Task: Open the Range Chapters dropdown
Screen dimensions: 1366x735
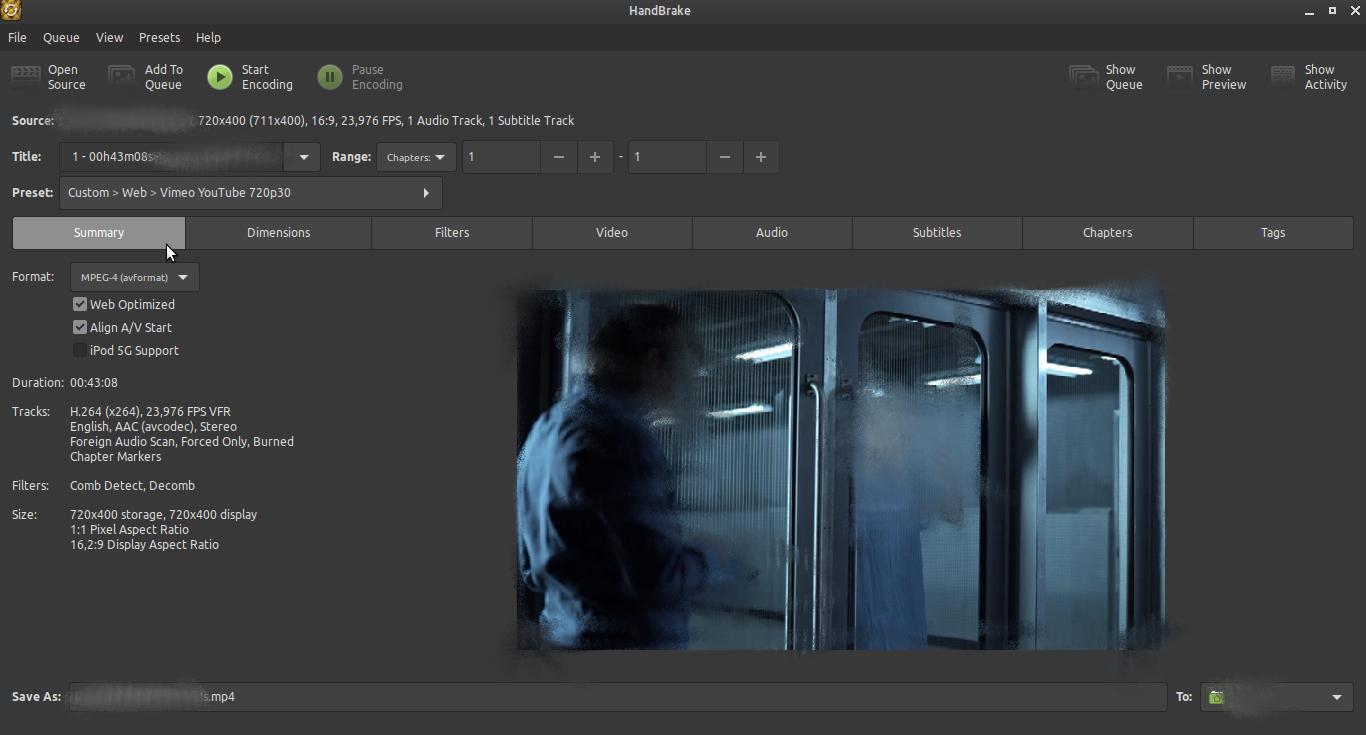Action: (x=416, y=157)
